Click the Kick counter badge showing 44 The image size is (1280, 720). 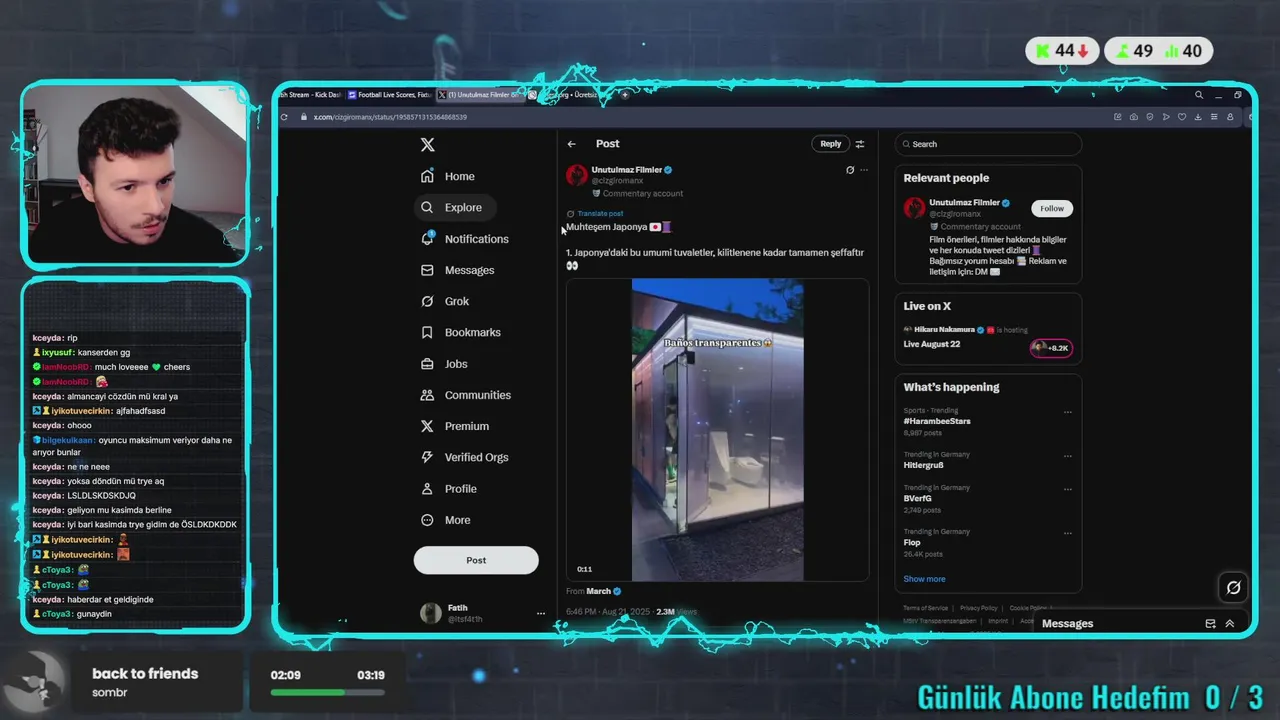(1062, 51)
